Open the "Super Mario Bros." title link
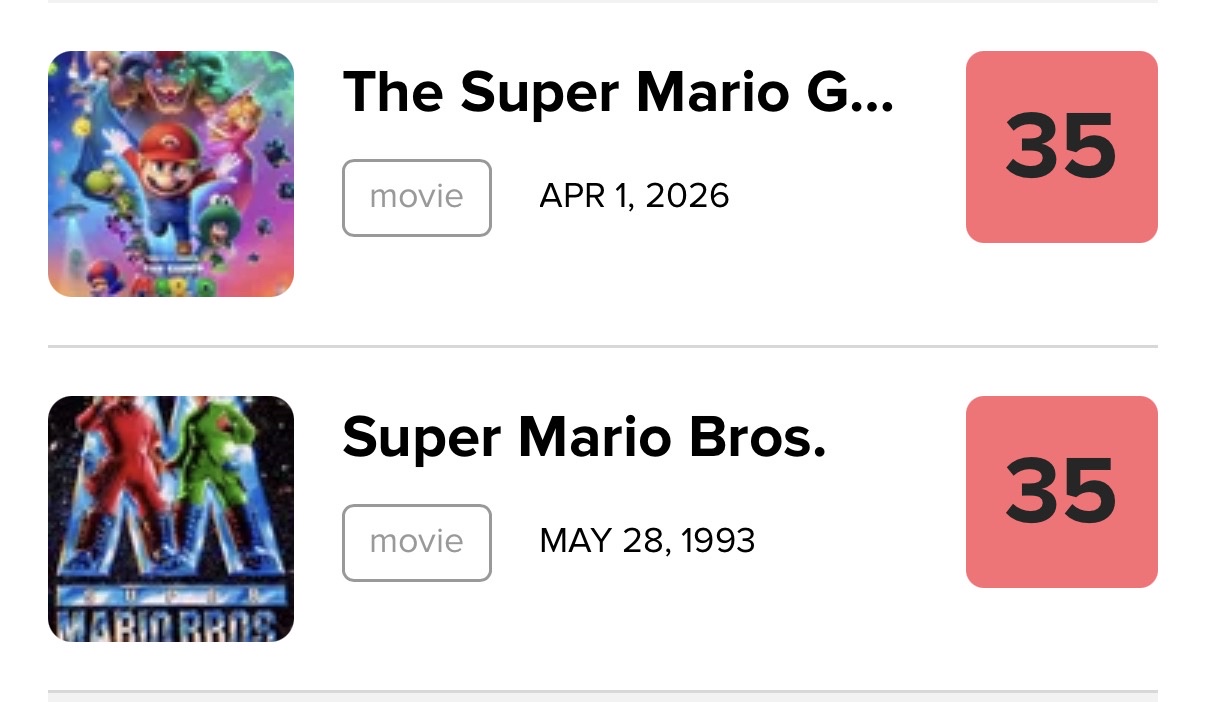 pos(584,437)
